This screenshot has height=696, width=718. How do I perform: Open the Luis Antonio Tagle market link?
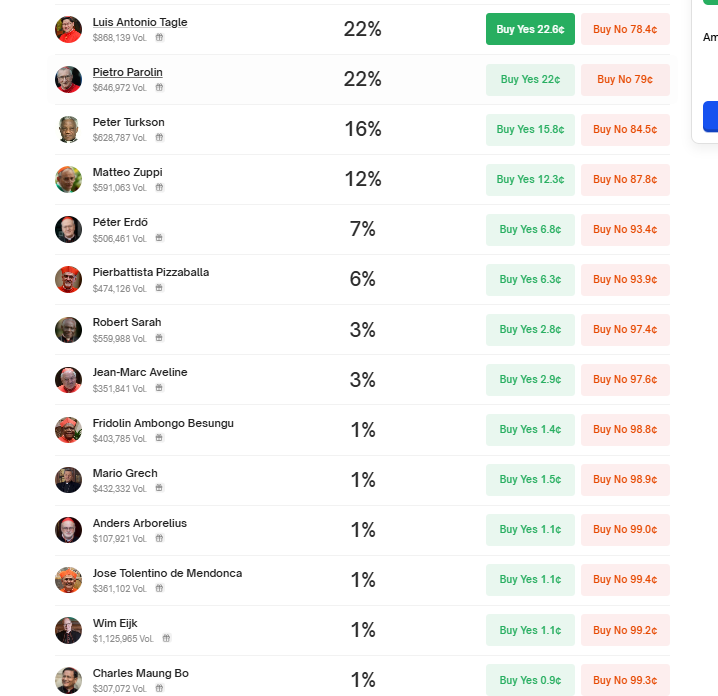click(x=140, y=22)
